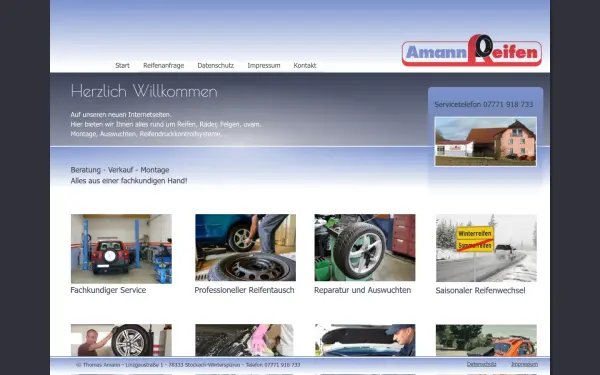Select the Professioneller Reifentausch caption

coord(244,290)
